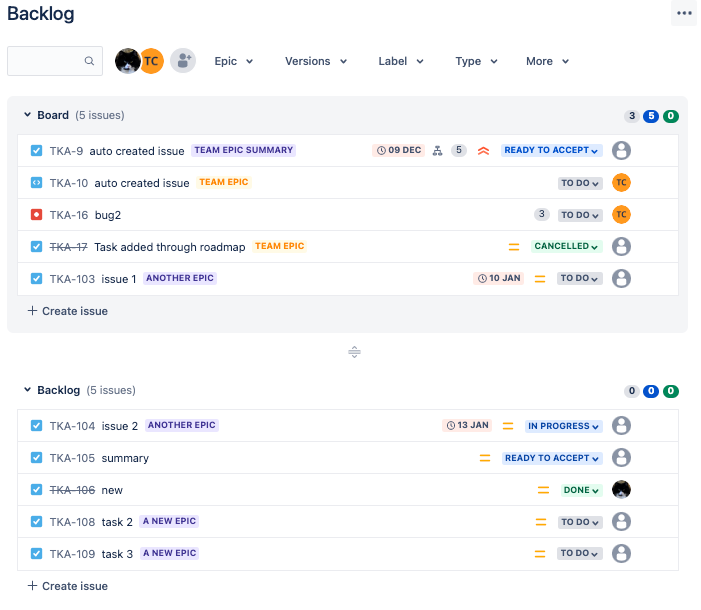Click the highest priority icon on TKA-9
The height and width of the screenshot is (610, 701).
pos(483,151)
